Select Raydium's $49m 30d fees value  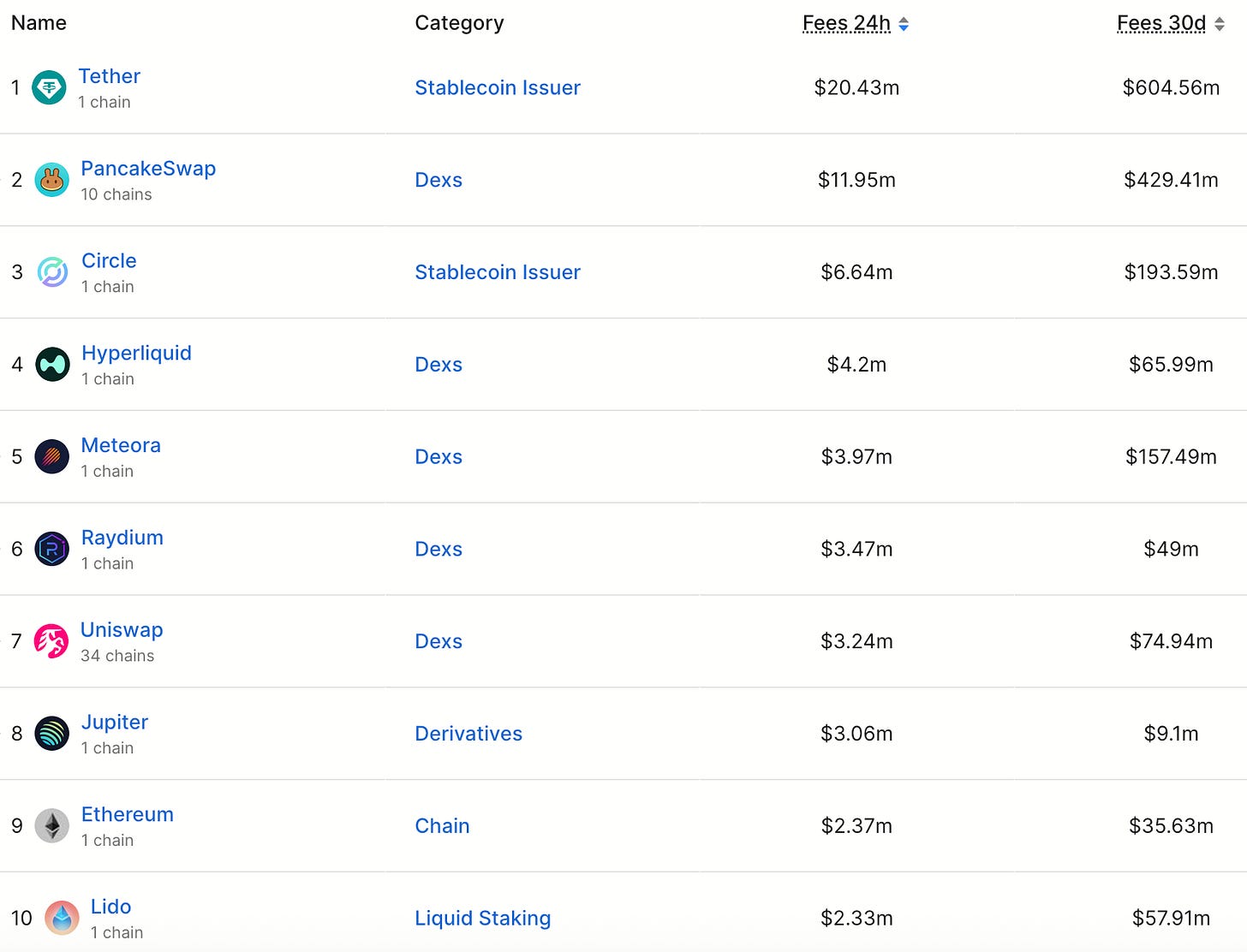[x=1171, y=549]
